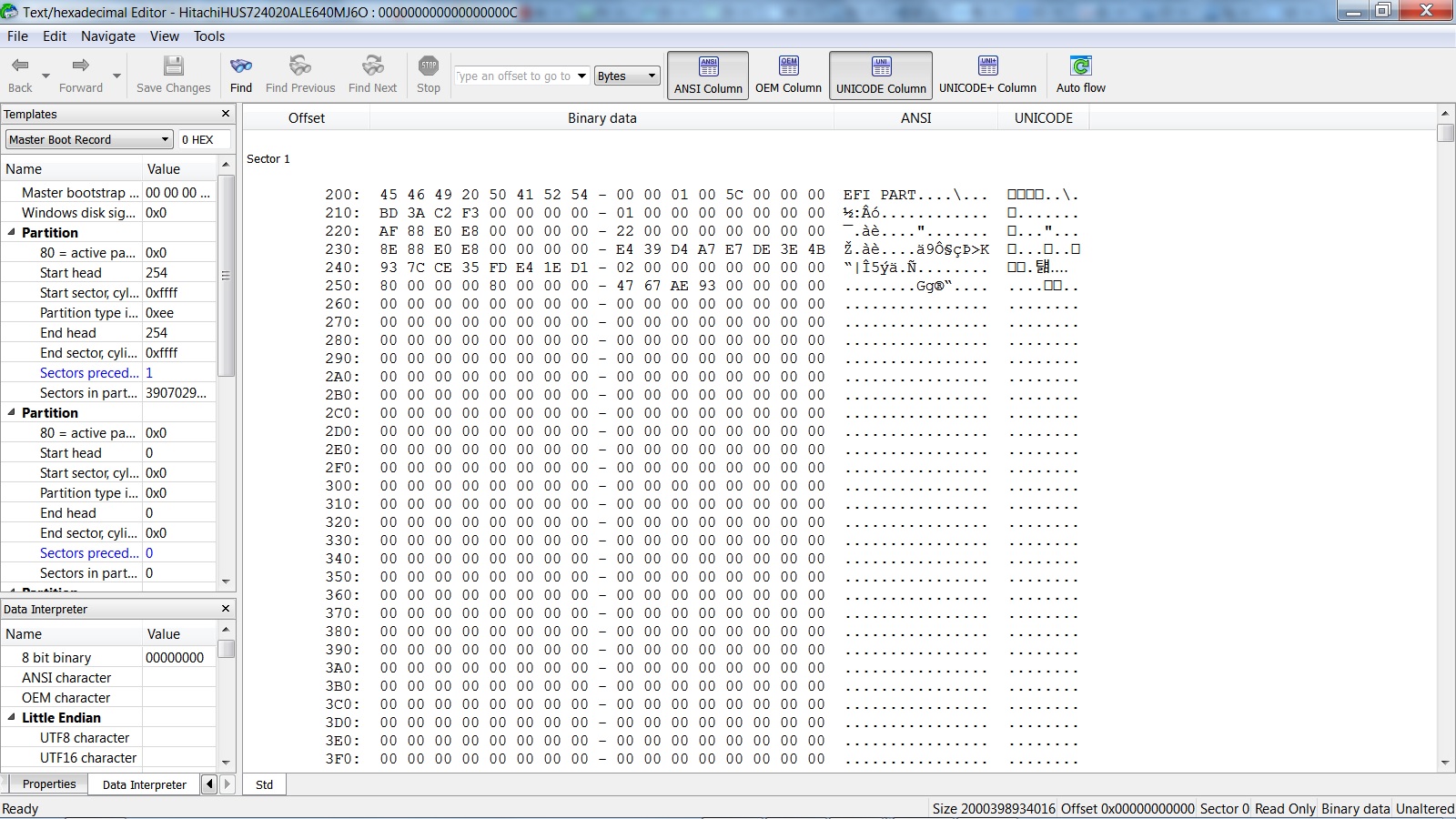Select the 8 bit binary row
The image size is (1456, 819).
pos(108,657)
